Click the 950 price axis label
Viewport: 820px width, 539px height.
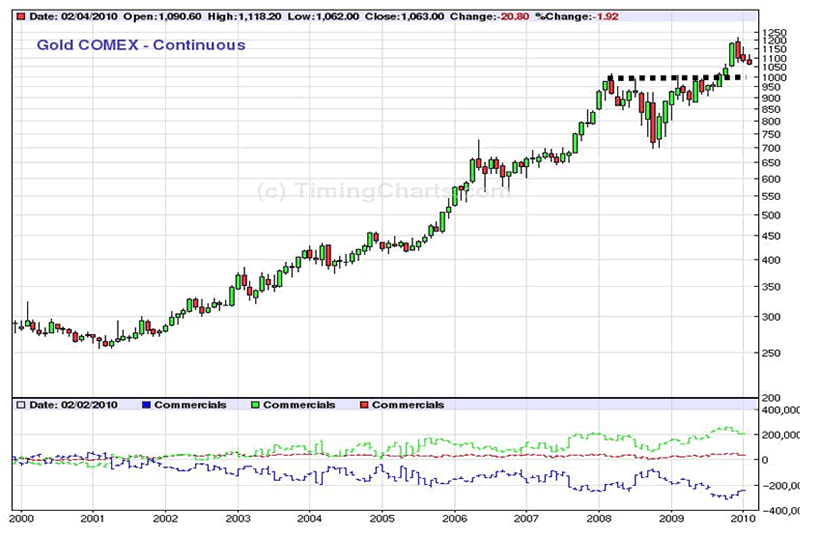pos(771,87)
